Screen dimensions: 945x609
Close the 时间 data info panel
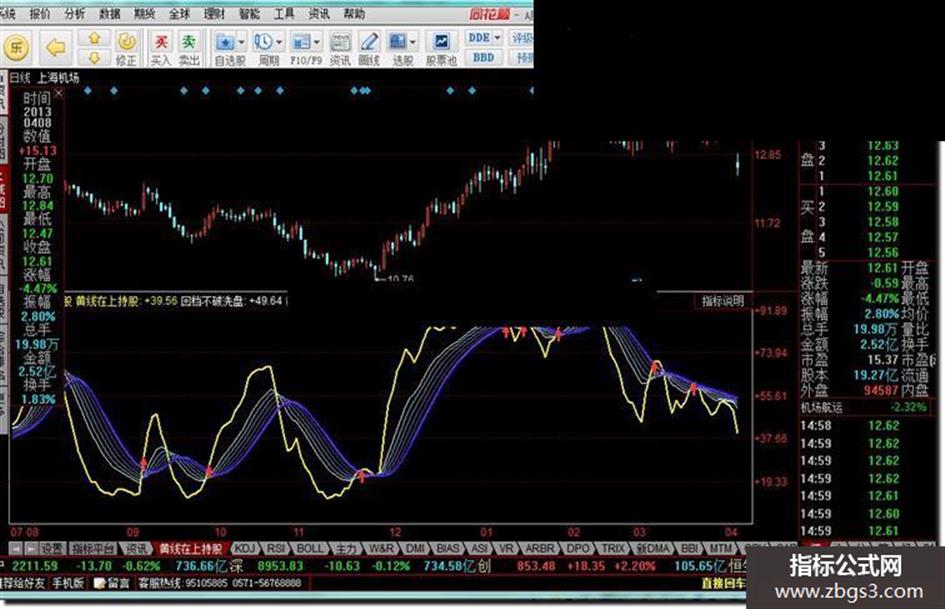58,93
